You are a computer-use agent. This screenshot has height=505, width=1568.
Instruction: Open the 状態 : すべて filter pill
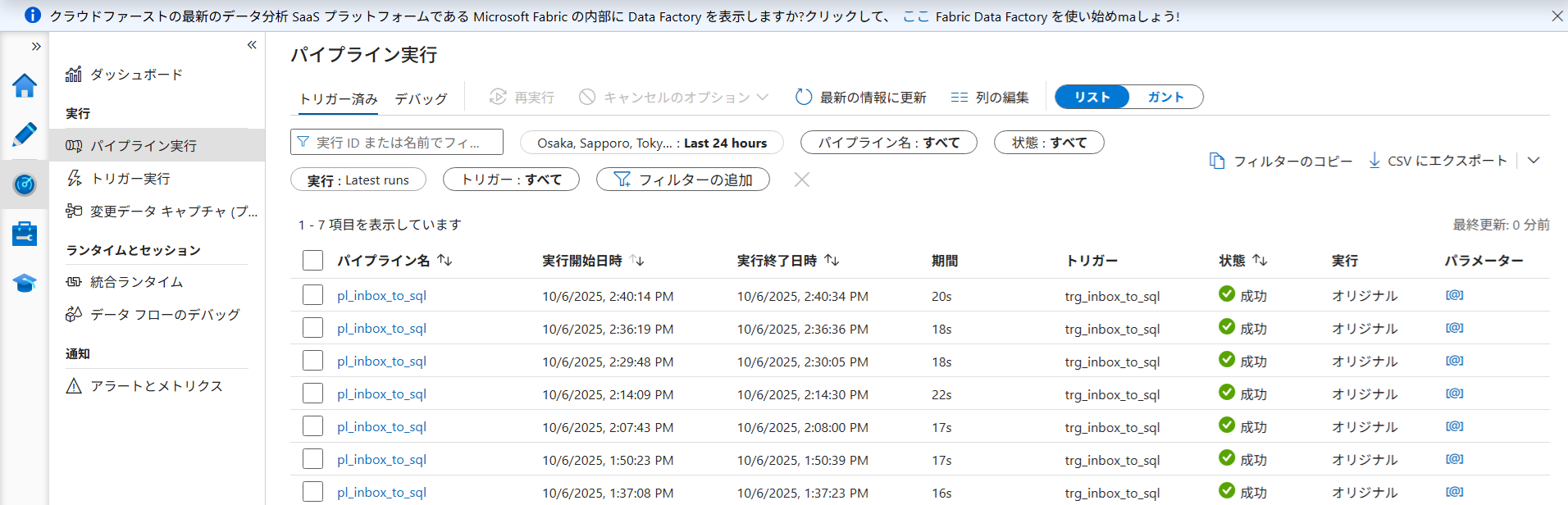pyautogui.click(x=1048, y=143)
